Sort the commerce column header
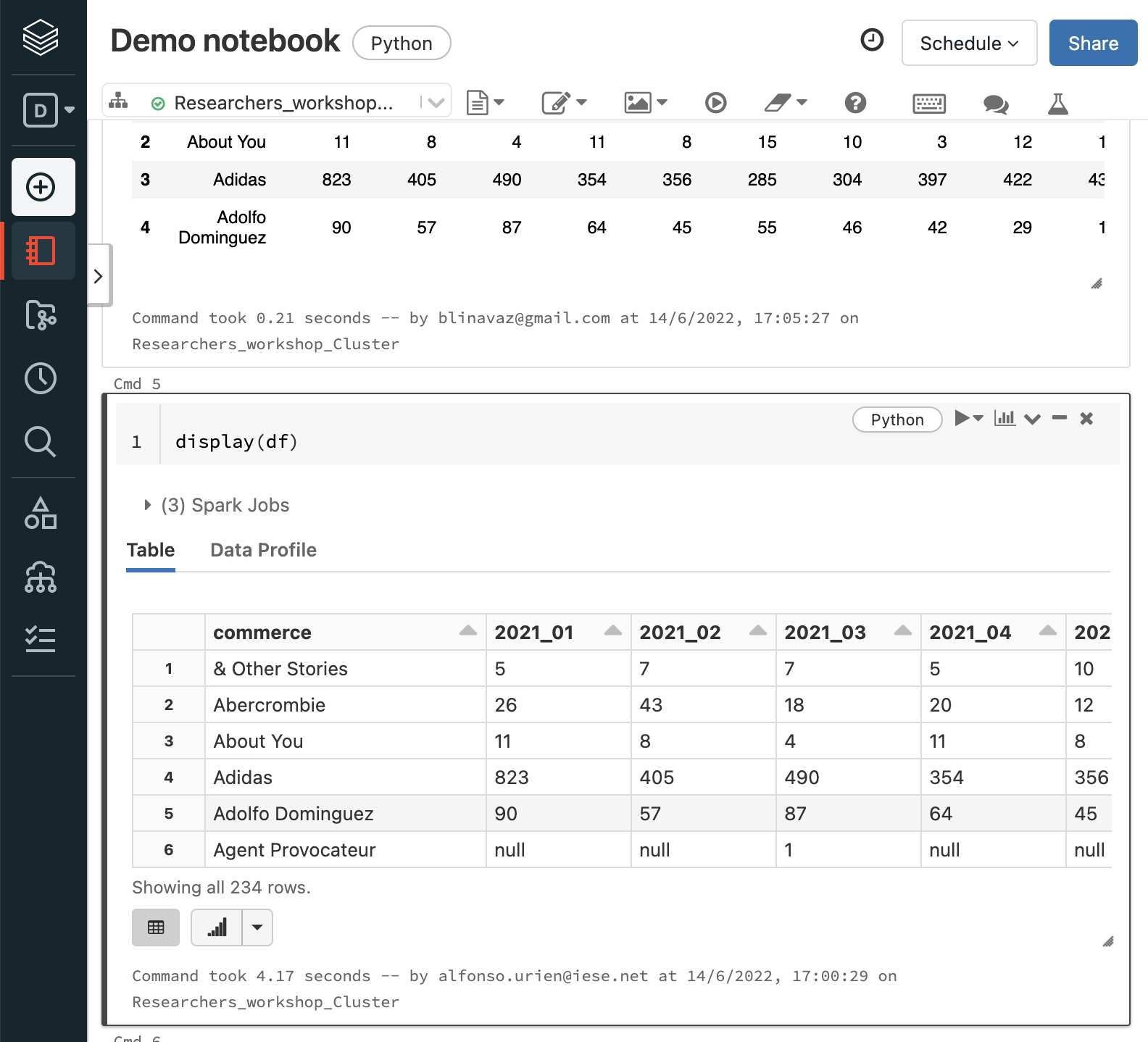Screen dimensions: 1148x1042 pyautogui.click(x=467, y=631)
